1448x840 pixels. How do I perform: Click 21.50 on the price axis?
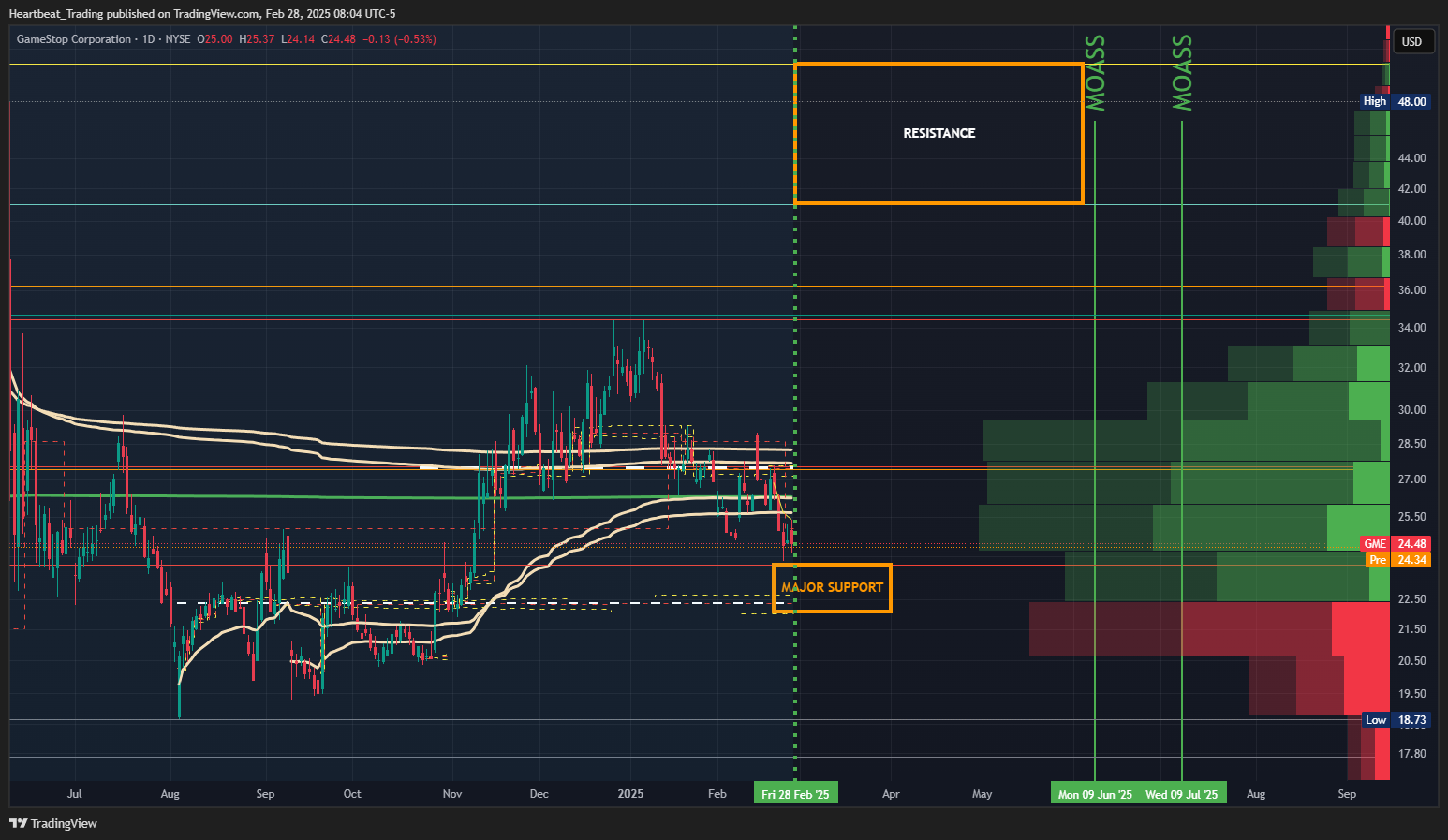pyautogui.click(x=1412, y=629)
